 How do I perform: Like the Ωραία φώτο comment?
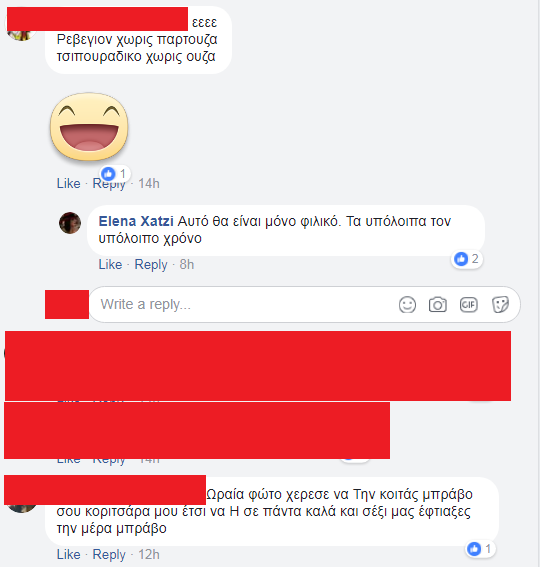click(68, 554)
